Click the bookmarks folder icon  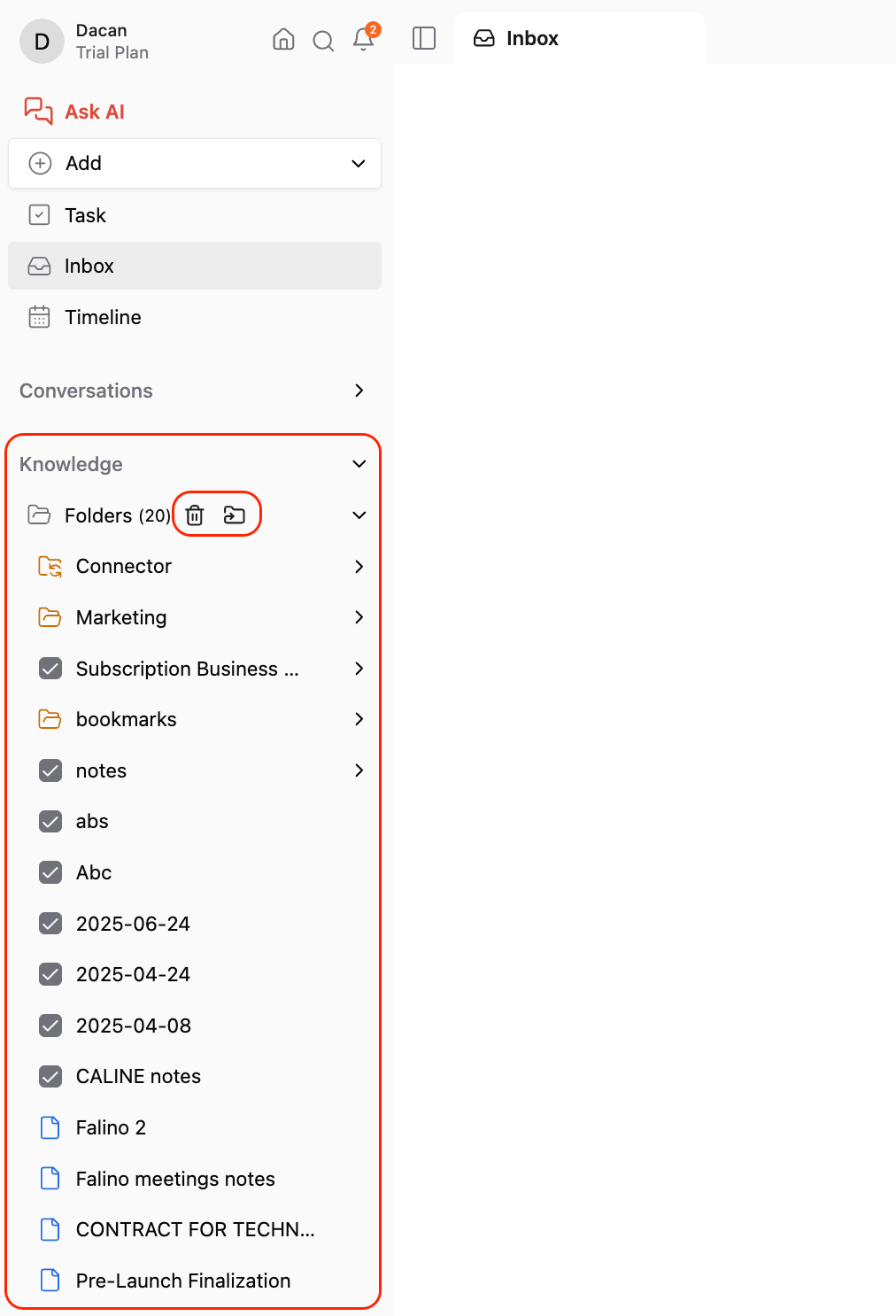(x=50, y=718)
